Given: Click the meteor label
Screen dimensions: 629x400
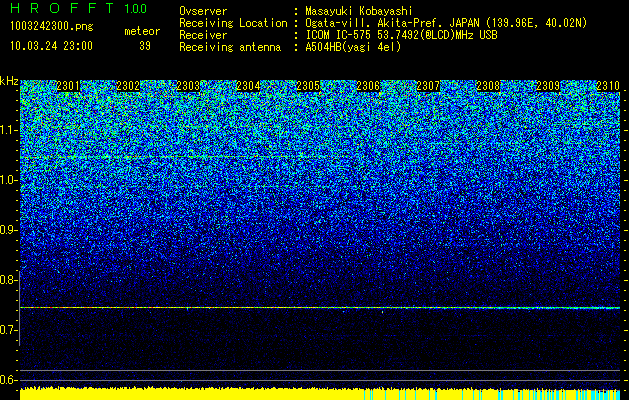Looking at the screenshot, I should pos(142,31).
